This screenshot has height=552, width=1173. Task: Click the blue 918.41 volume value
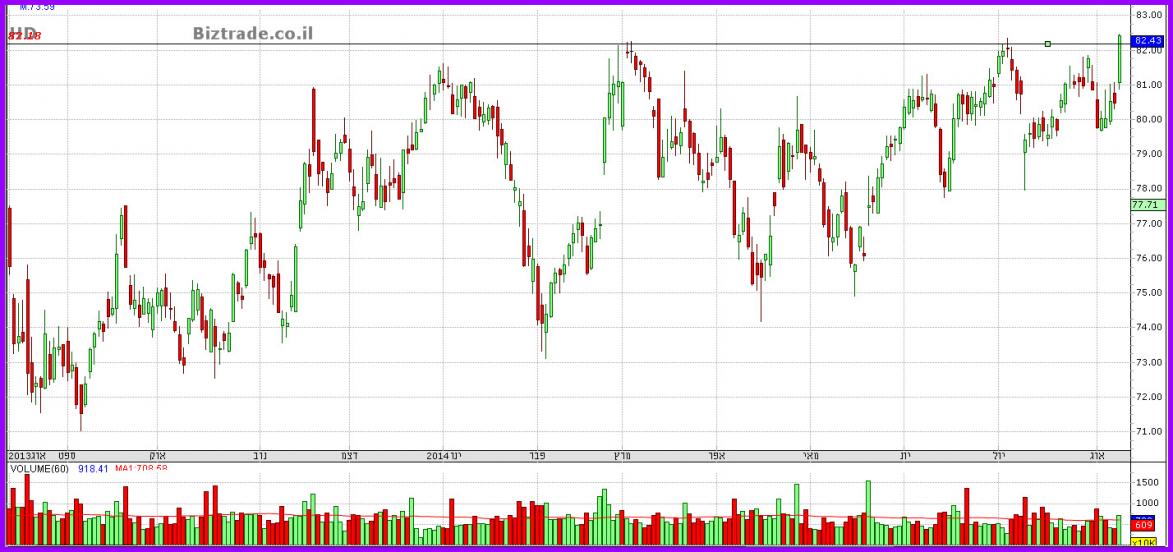92,468
